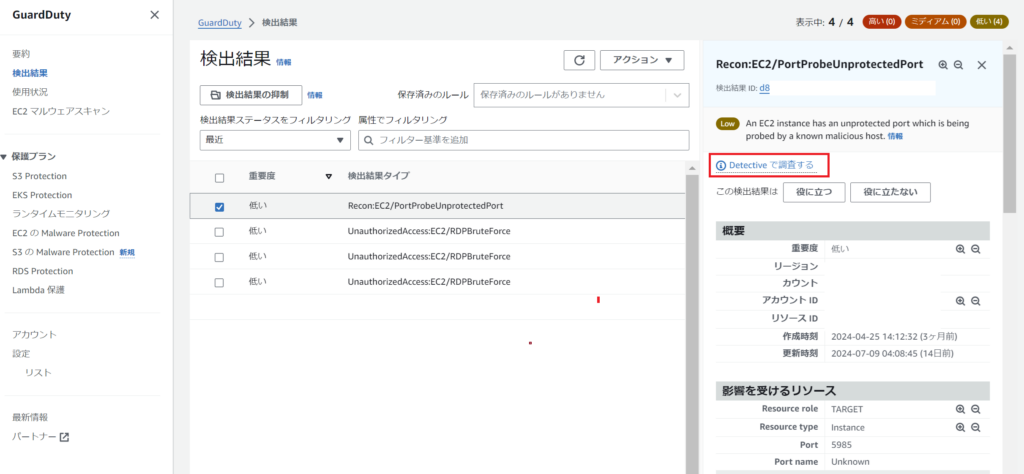
Task: Click the Port value 5985
Action: (x=842, y=445)
